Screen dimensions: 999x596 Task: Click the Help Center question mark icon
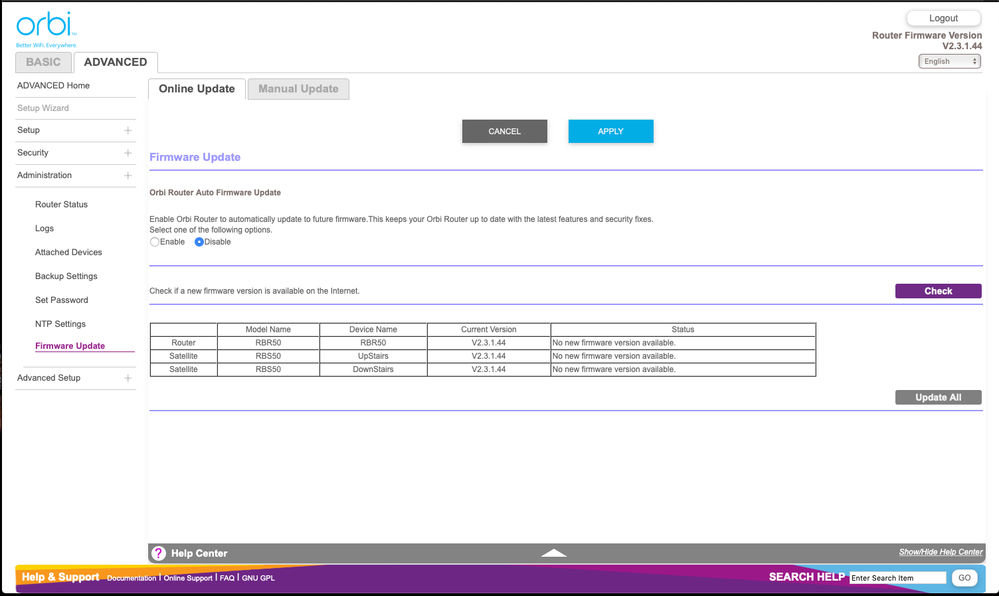159,553
